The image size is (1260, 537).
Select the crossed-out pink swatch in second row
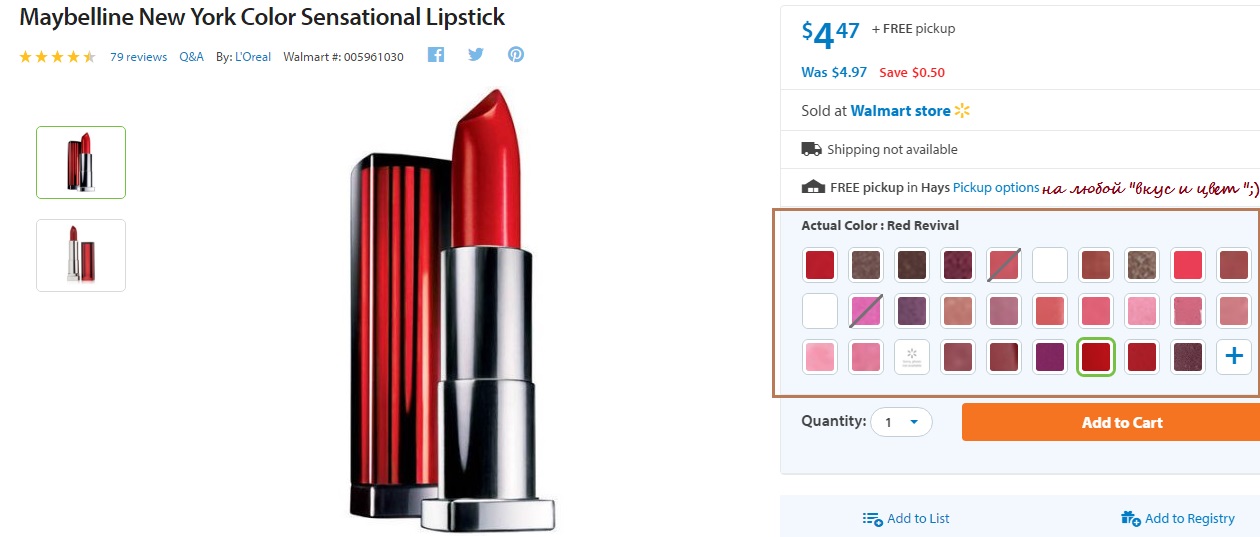tap(866, 311)
